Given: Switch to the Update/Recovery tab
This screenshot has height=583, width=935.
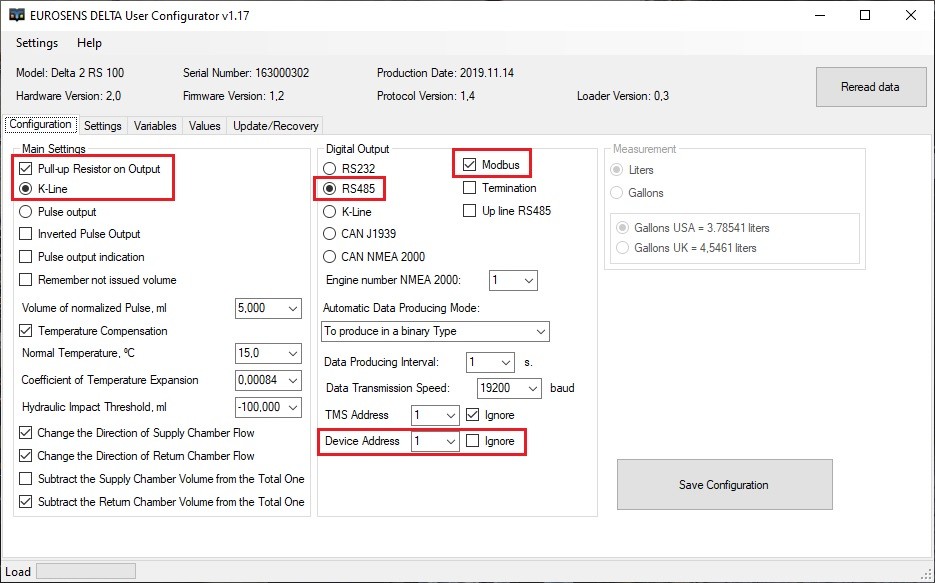Looking at the screenshot, I should click(x=276, y=126).
